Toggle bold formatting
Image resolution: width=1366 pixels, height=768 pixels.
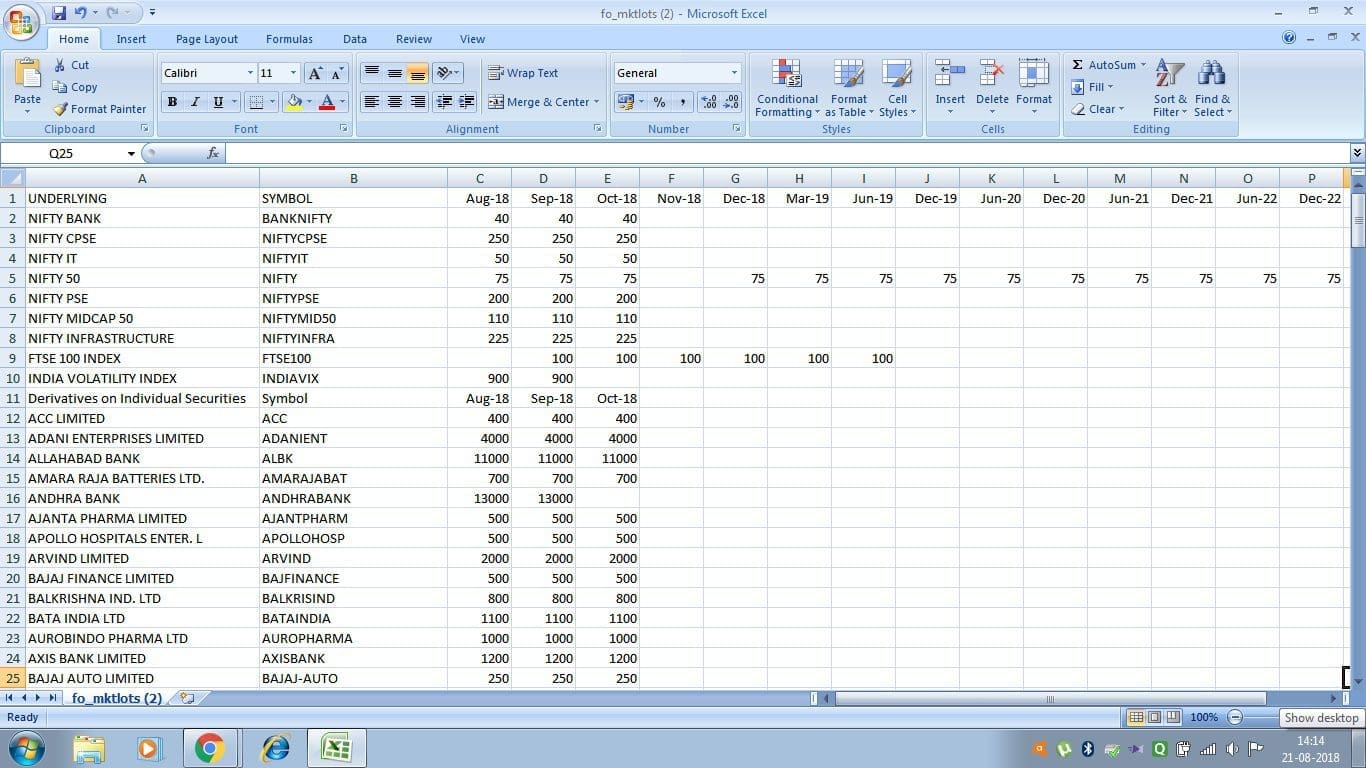pos(171,102)
